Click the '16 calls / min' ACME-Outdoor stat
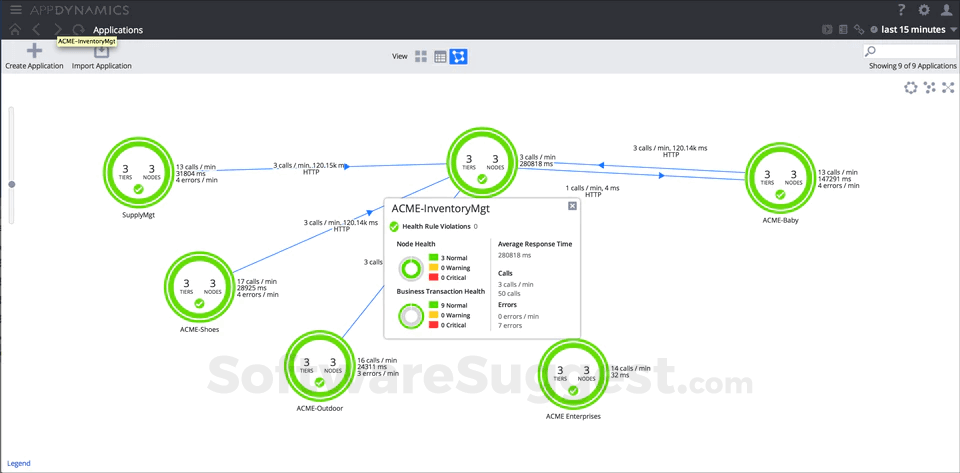The width and height of the screenshot is (960, 473). click(377, 360)
